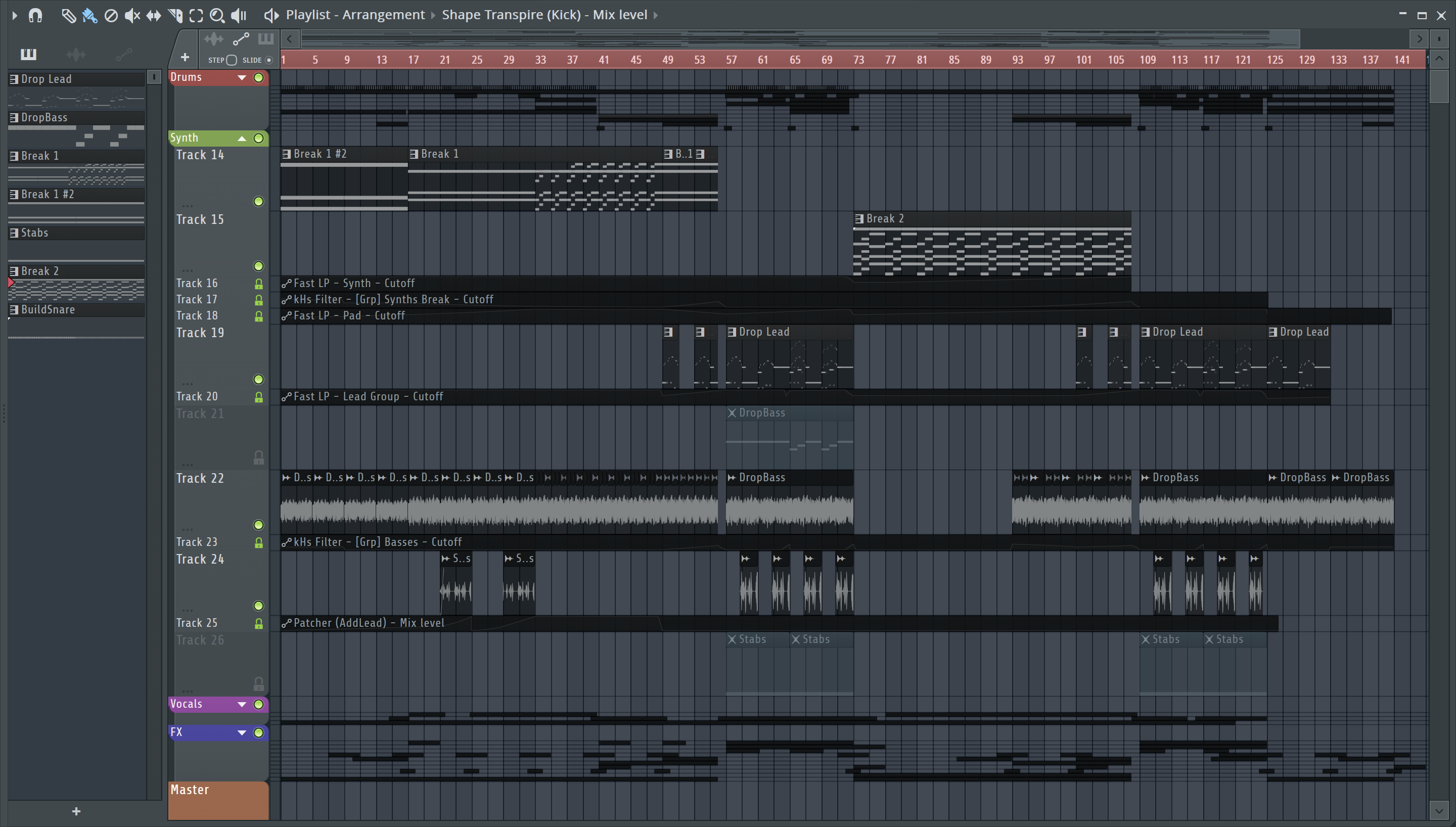
Task: Click speaker icon before Playlist title
Action: pos(271,15)
